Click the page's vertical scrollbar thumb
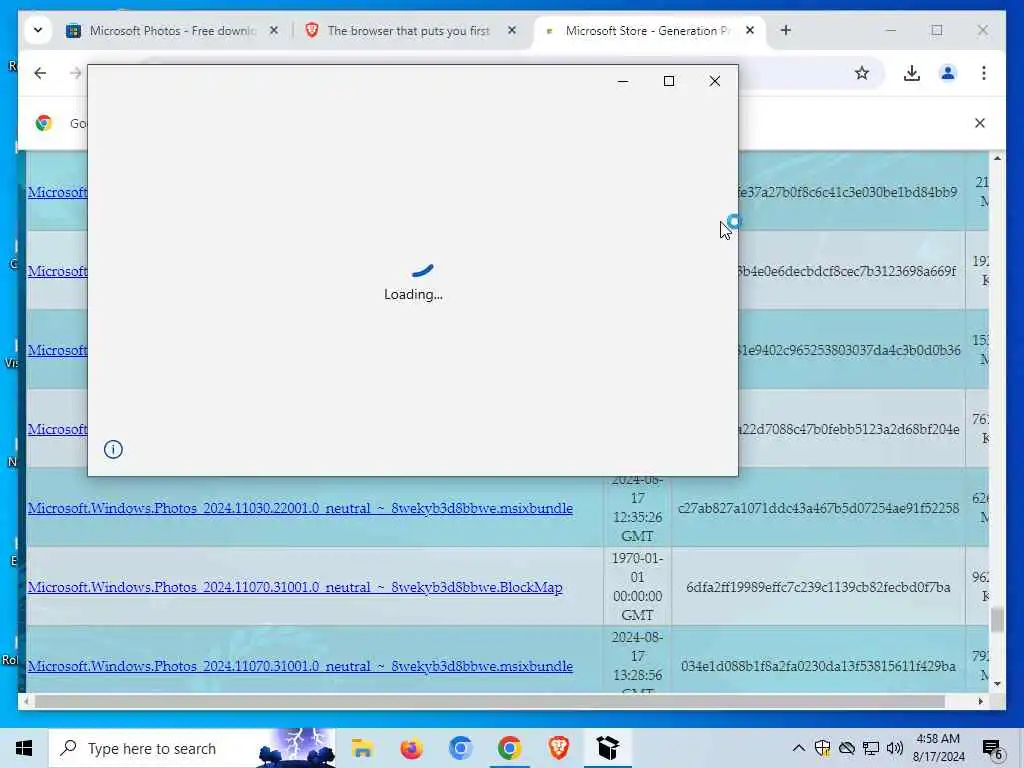Viewport: 1024px width, 768px height. [x=997, y=619]
